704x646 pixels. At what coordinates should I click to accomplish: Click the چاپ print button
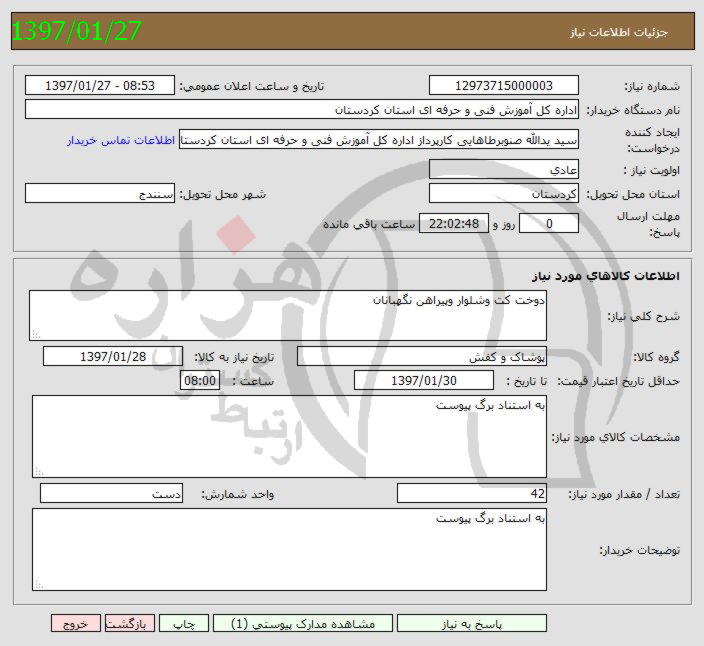tap(184, 624)
